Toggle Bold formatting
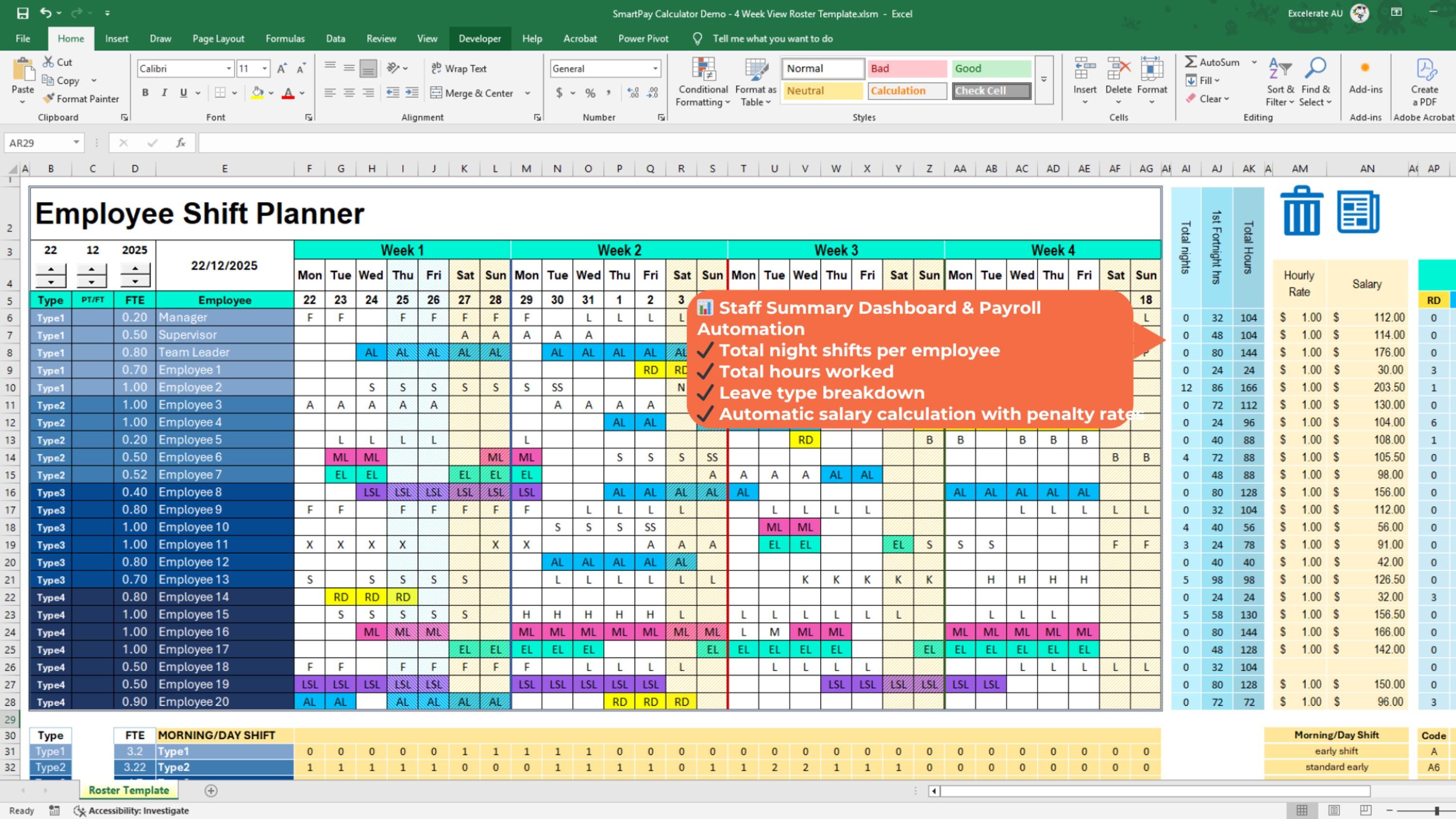The height and width of the screenshot is (819, 1456). pyautogui.click(x=145, y=93)
